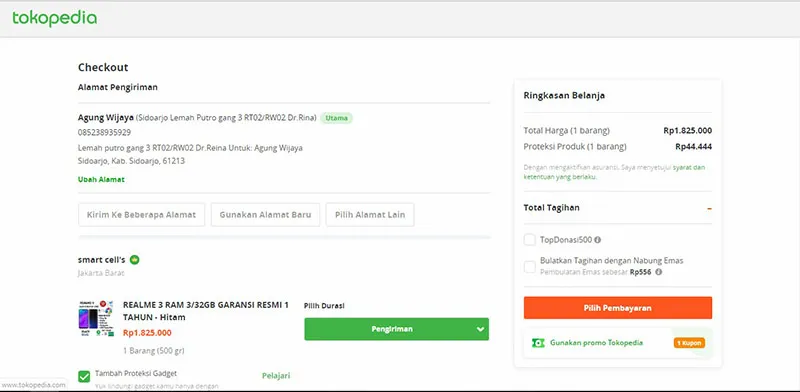The height and width of the screenshot is (392, 800).
Task: Open the REALME 3 product thumbnail
Action: (96, 318)
